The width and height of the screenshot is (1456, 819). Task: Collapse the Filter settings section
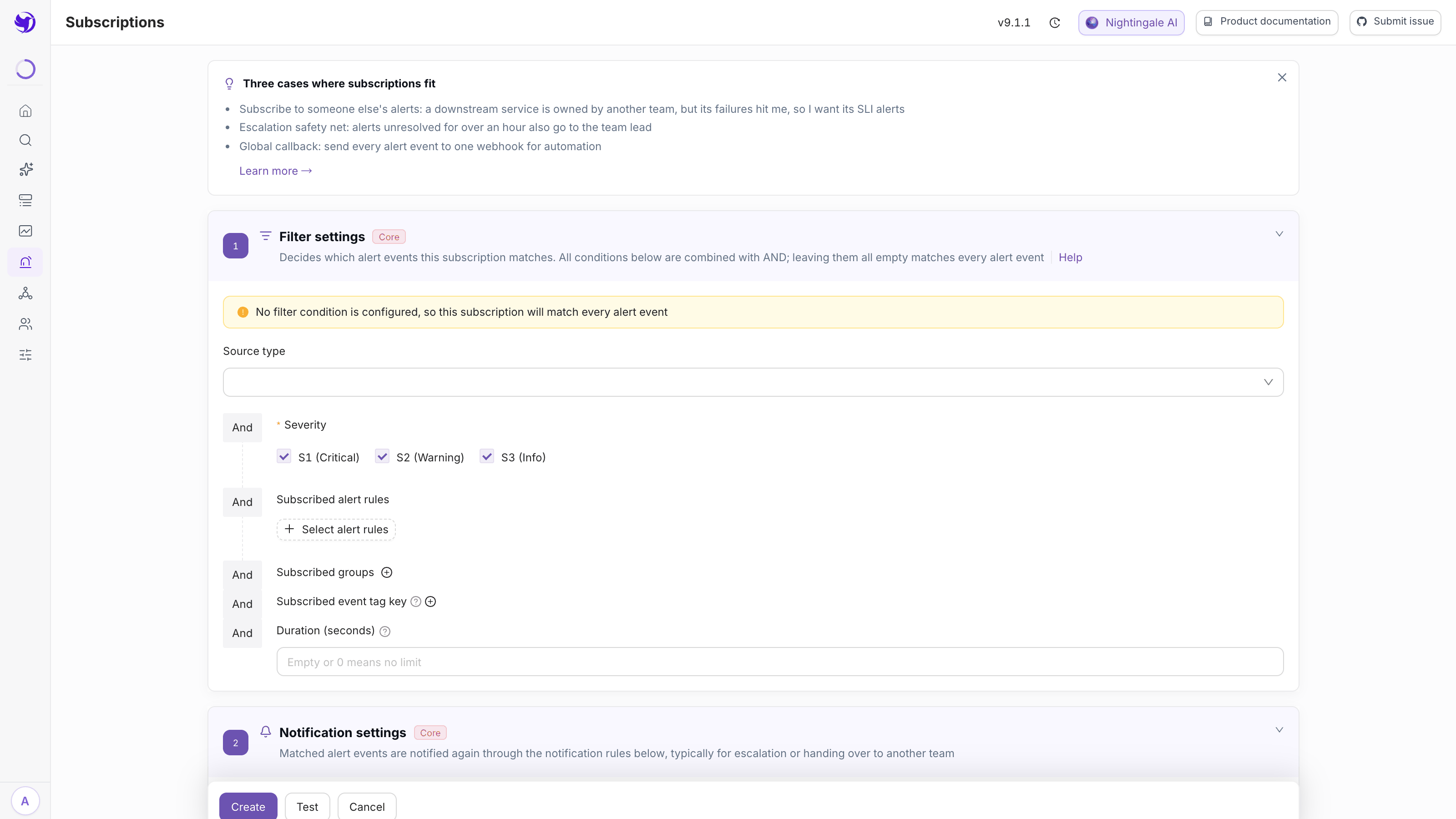pos(1279,234)
